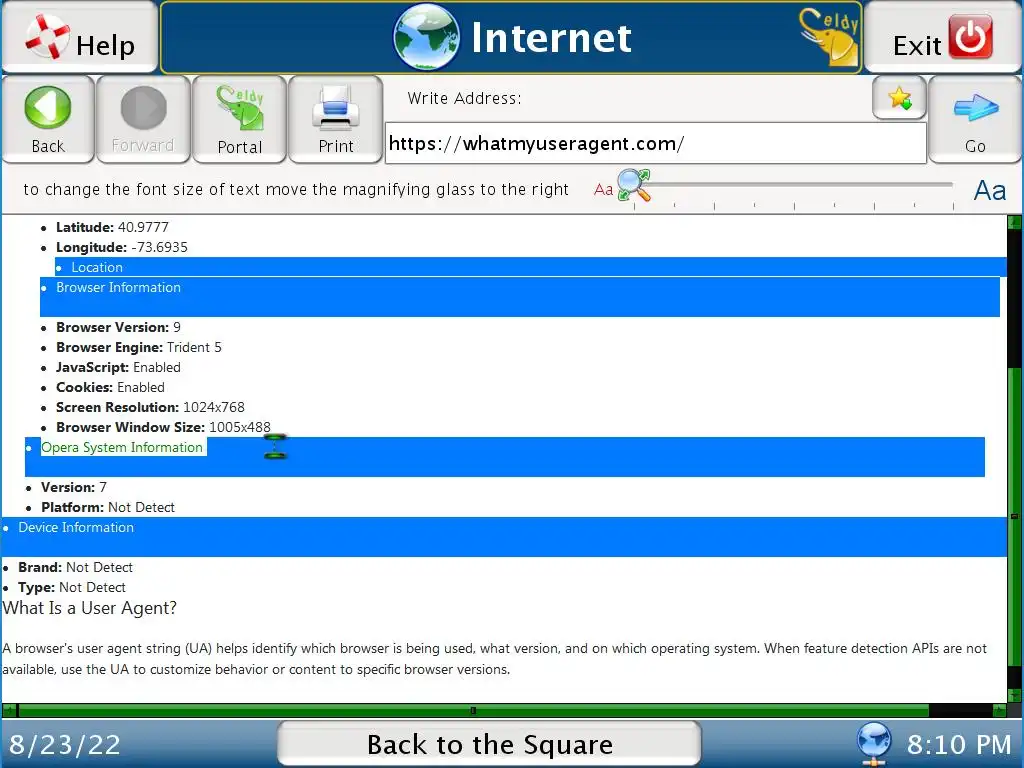Click the Browser Version: 9 line
The image size is (1024, 768).
point(118,327)
